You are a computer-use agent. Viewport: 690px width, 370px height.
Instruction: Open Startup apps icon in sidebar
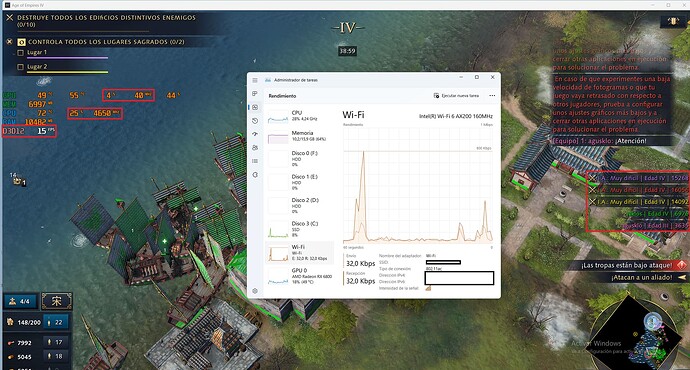point(255,134)
